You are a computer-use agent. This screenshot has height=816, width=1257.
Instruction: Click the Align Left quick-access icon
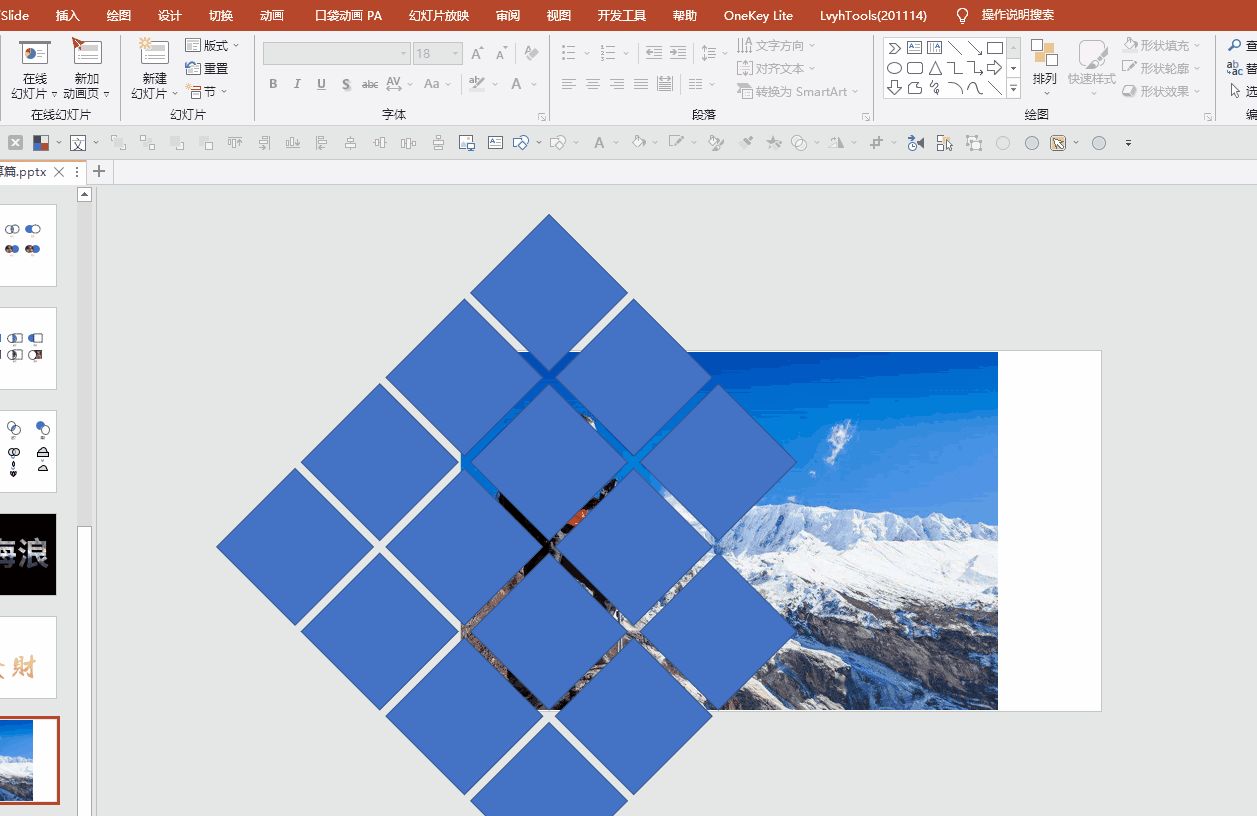[x=322, y=143]
